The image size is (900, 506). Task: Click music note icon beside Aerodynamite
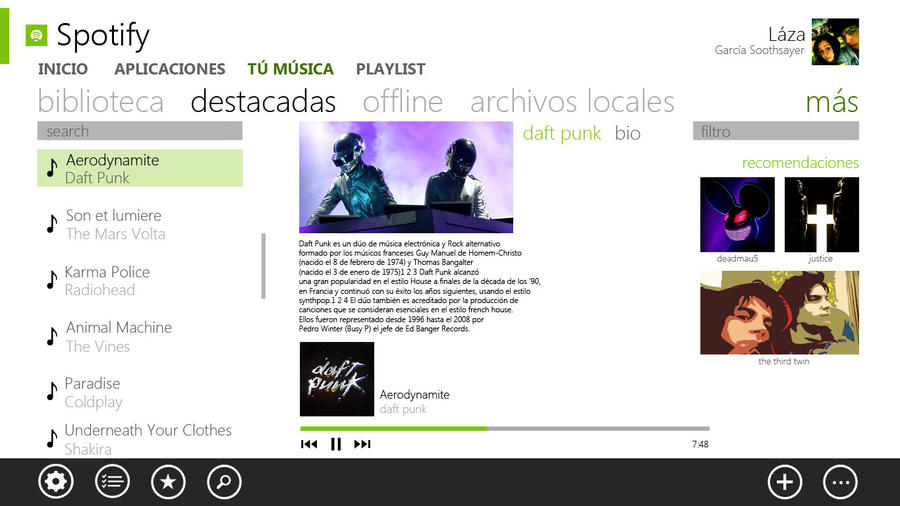(x=52, y=168)
